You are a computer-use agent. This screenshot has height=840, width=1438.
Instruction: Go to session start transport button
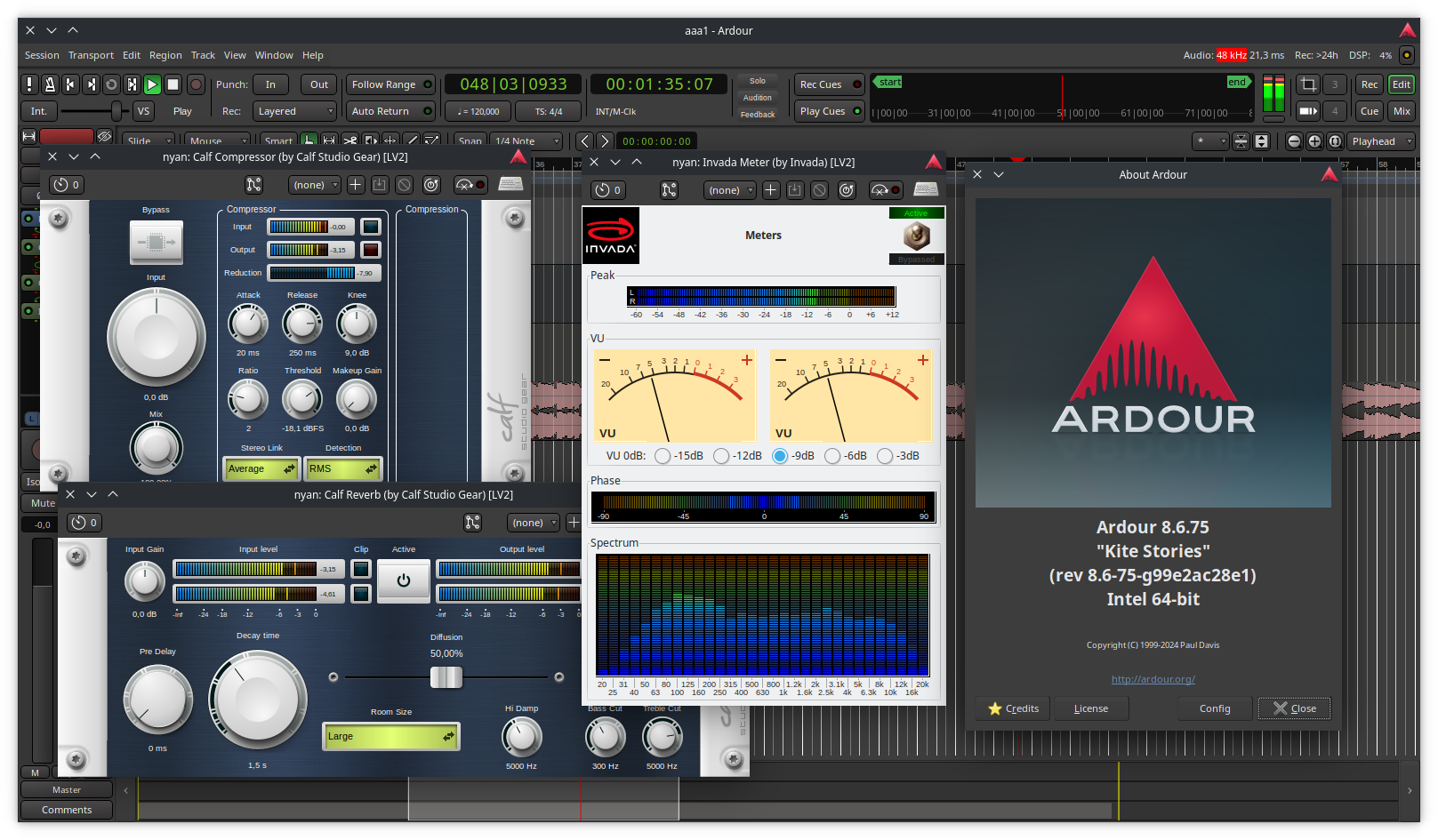coord(70,84)
